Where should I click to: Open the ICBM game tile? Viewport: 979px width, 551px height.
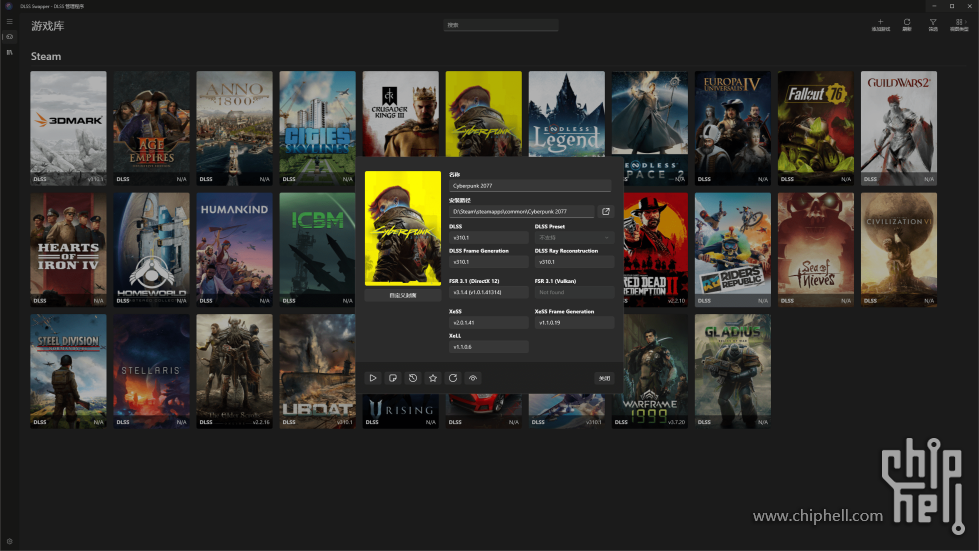(317, 250)
